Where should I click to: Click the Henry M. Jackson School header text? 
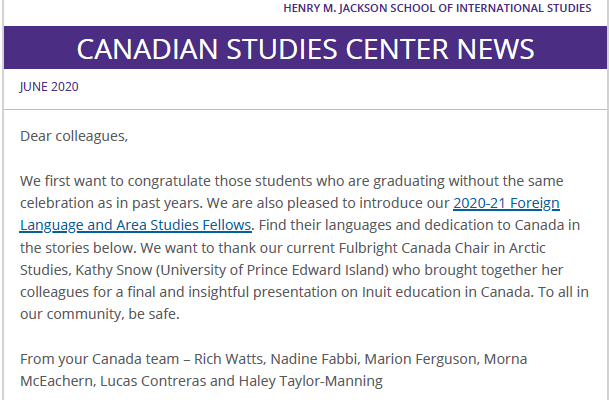[437, 8]
